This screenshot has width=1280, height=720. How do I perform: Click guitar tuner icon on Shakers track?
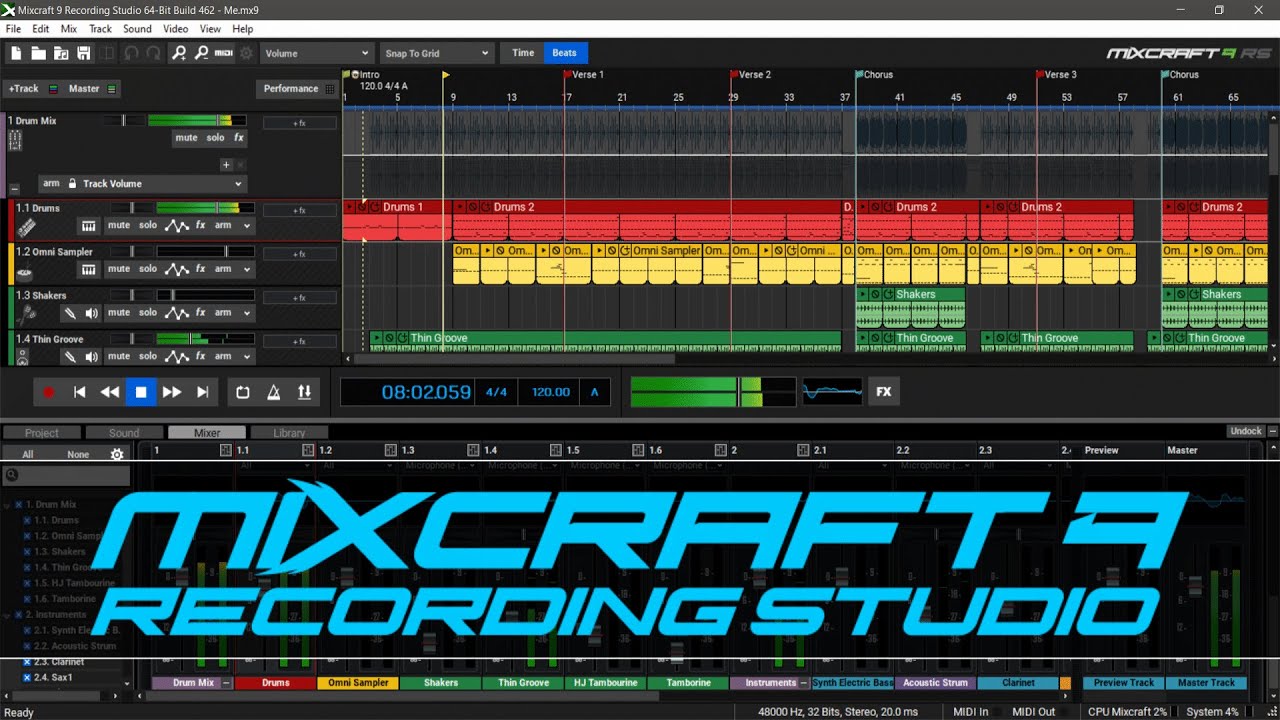point(69,313)
